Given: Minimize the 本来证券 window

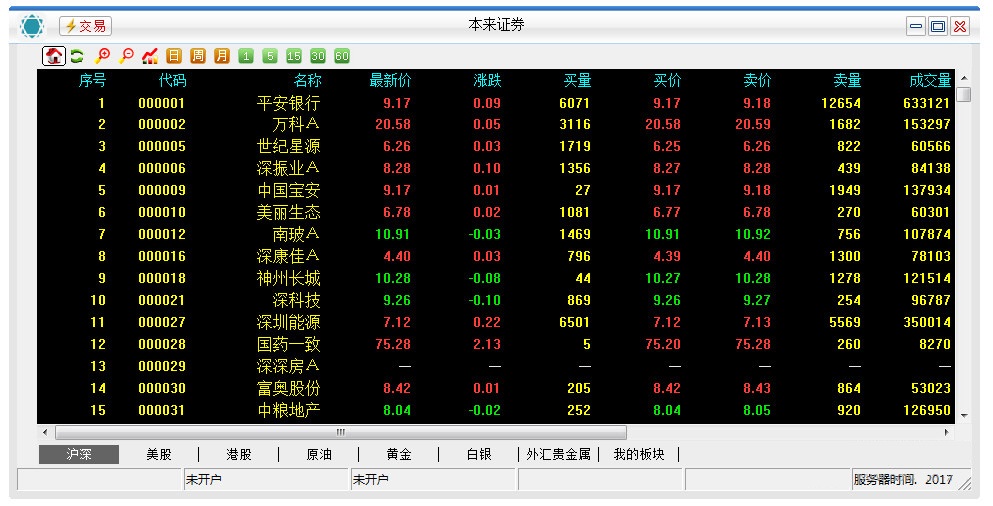Looking at the screenshot, I should pos(916,27).
